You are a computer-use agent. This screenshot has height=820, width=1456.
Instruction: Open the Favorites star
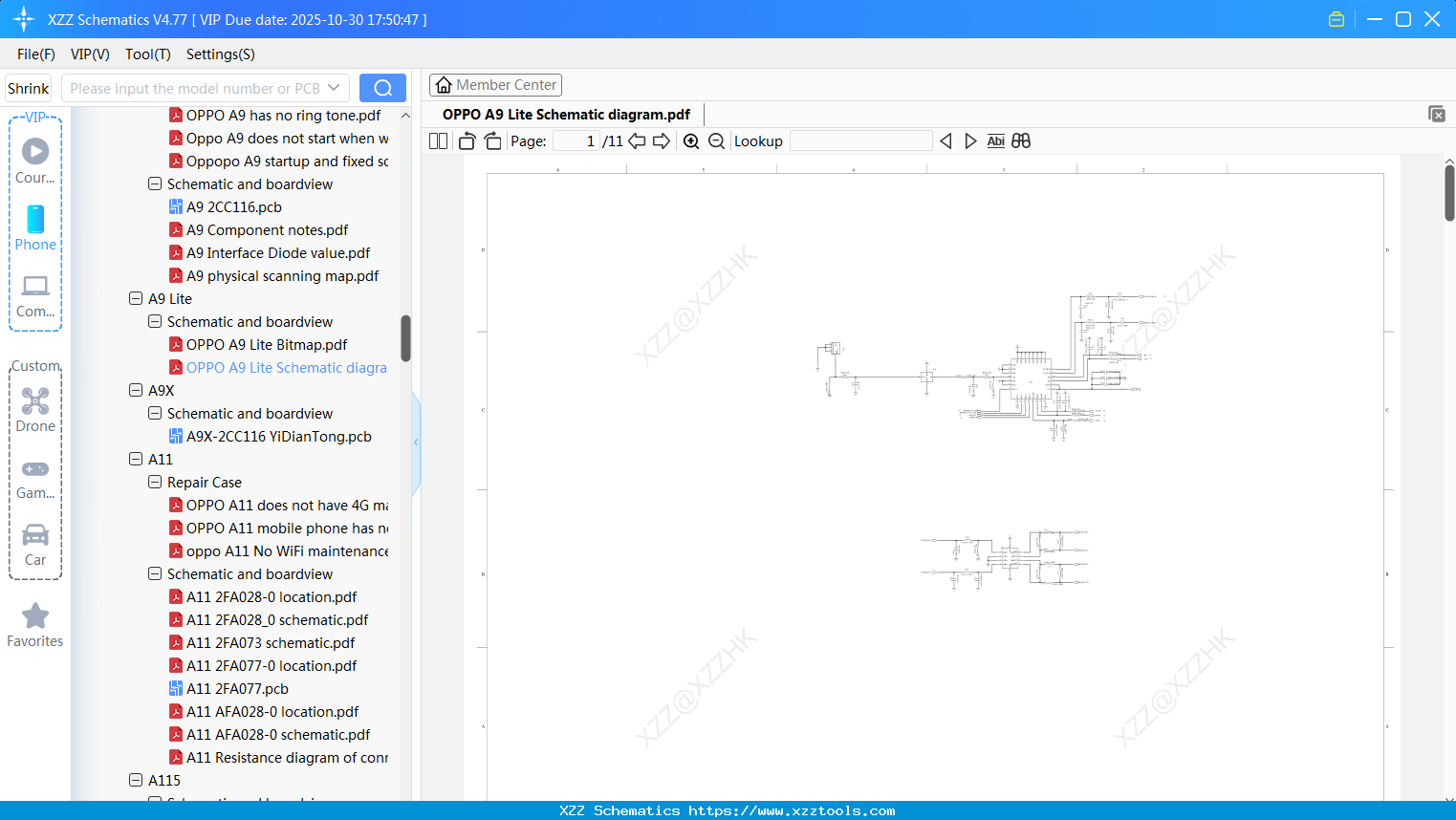coord(35,625)
